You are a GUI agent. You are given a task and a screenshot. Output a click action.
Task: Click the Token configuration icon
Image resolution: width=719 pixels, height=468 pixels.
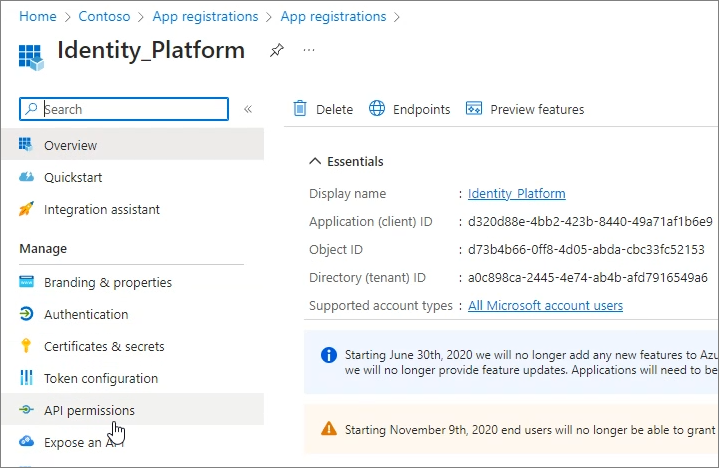(x=27, y=378)
